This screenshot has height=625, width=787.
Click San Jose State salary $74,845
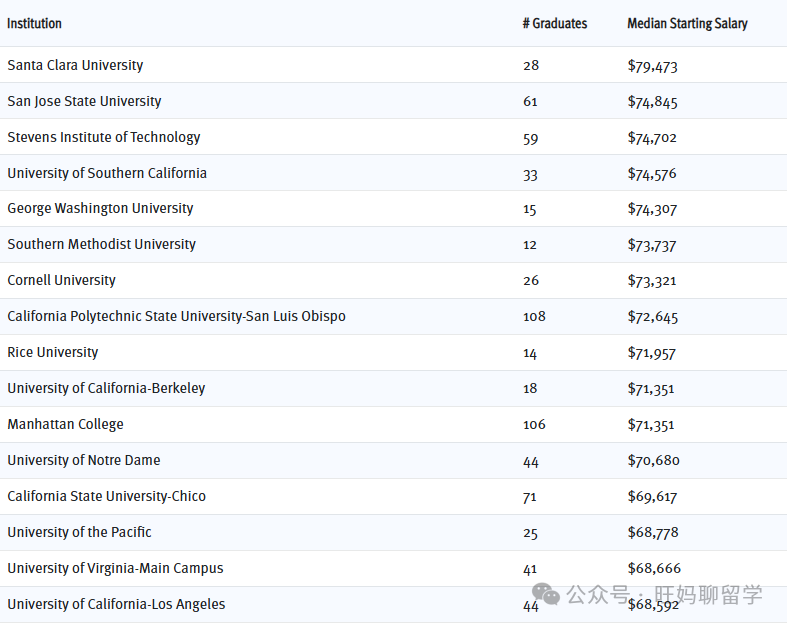652,102
